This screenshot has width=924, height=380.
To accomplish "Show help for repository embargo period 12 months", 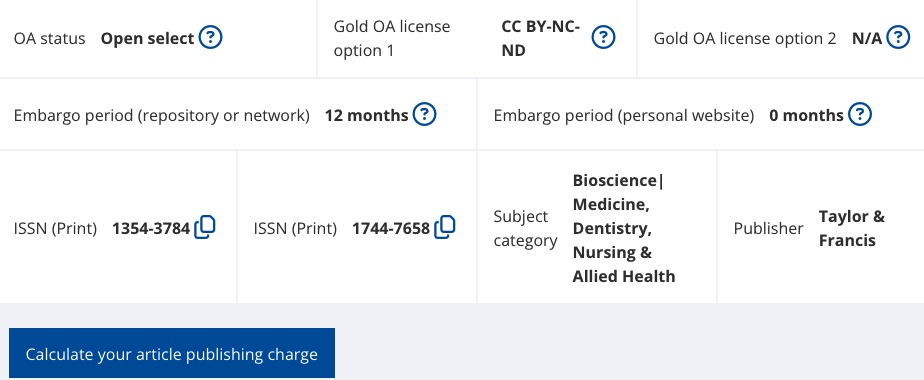I will (424, 114).
